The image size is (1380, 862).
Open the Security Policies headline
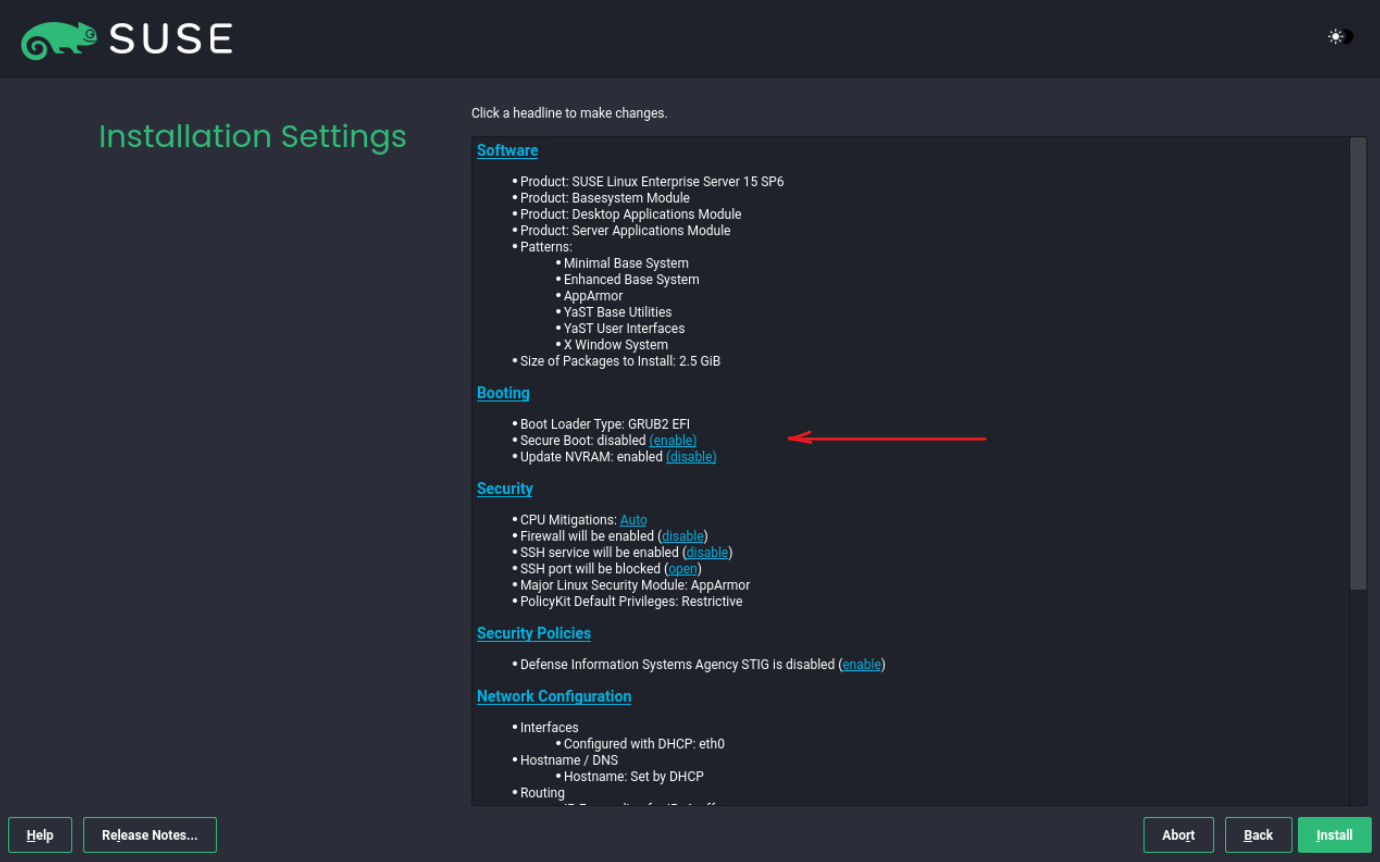(x=534, y=633)
